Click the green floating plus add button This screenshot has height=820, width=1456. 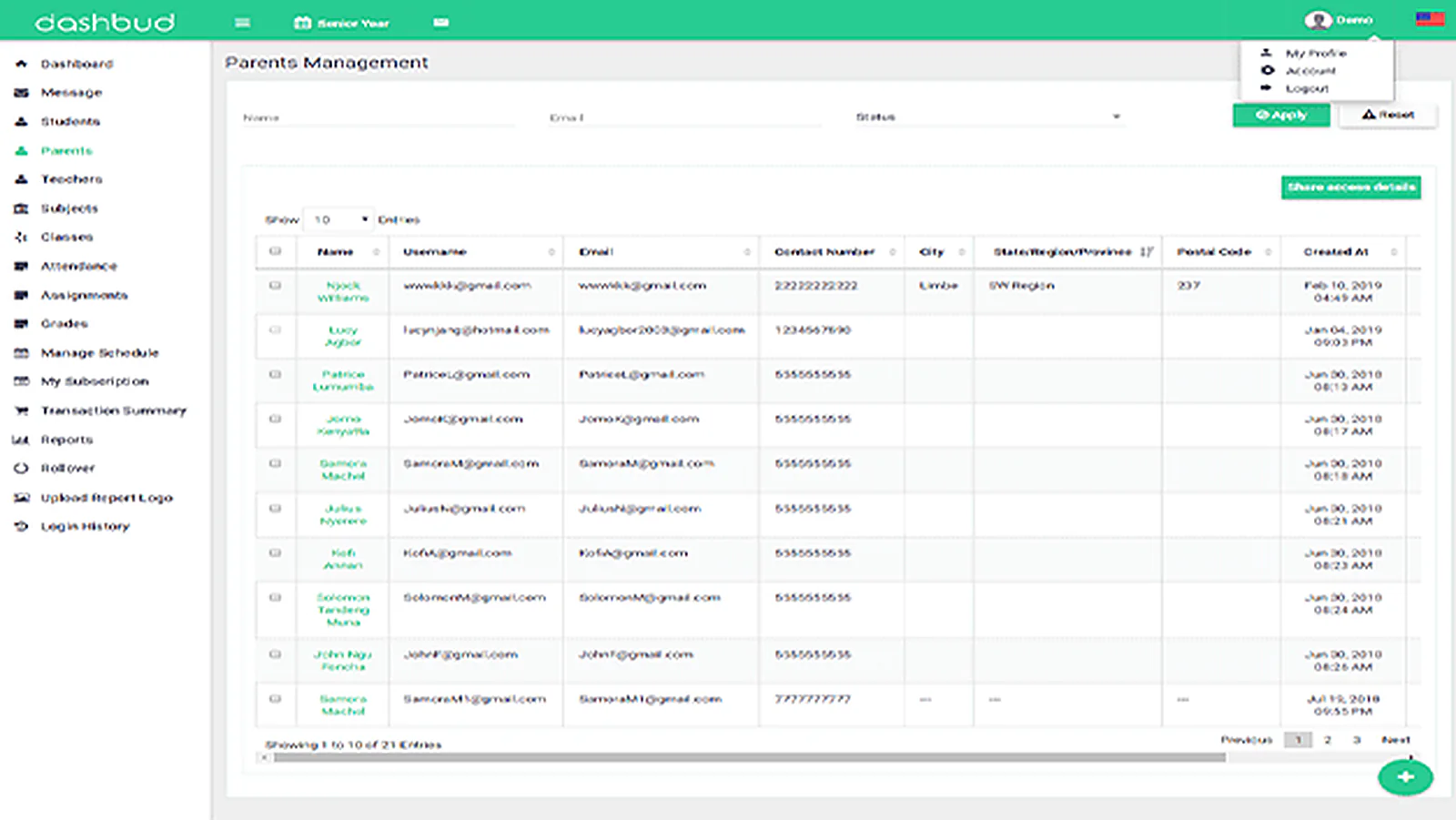(1405, 776)
